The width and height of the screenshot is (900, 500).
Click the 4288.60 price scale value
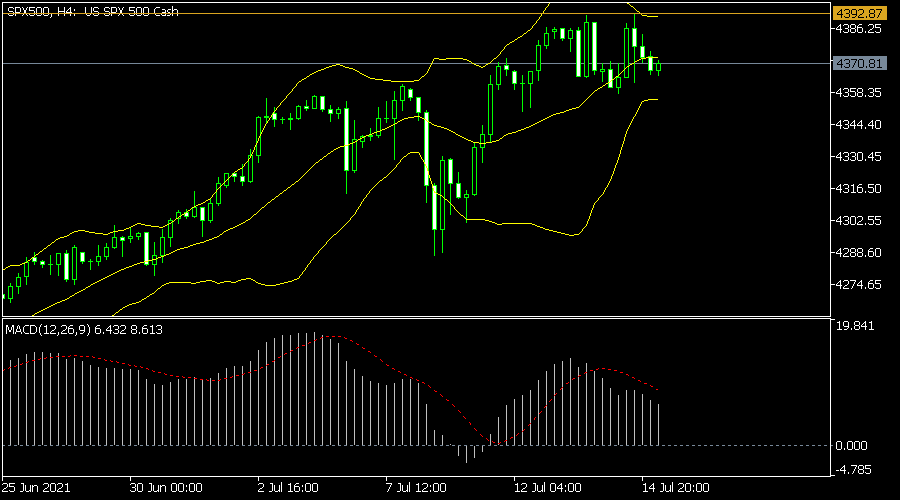[x=859, y=253]
